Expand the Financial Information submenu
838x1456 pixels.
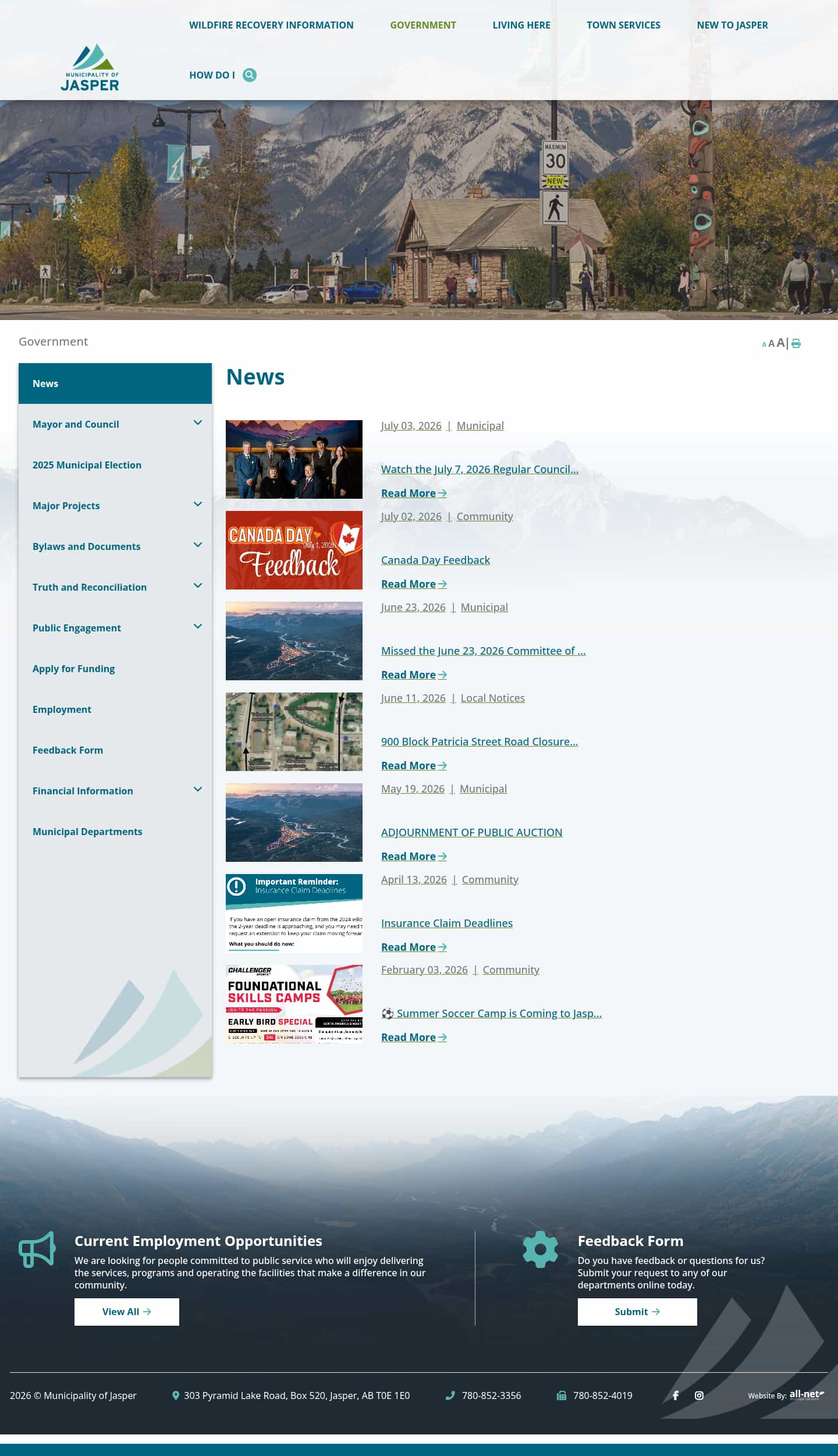coord(198,790)
